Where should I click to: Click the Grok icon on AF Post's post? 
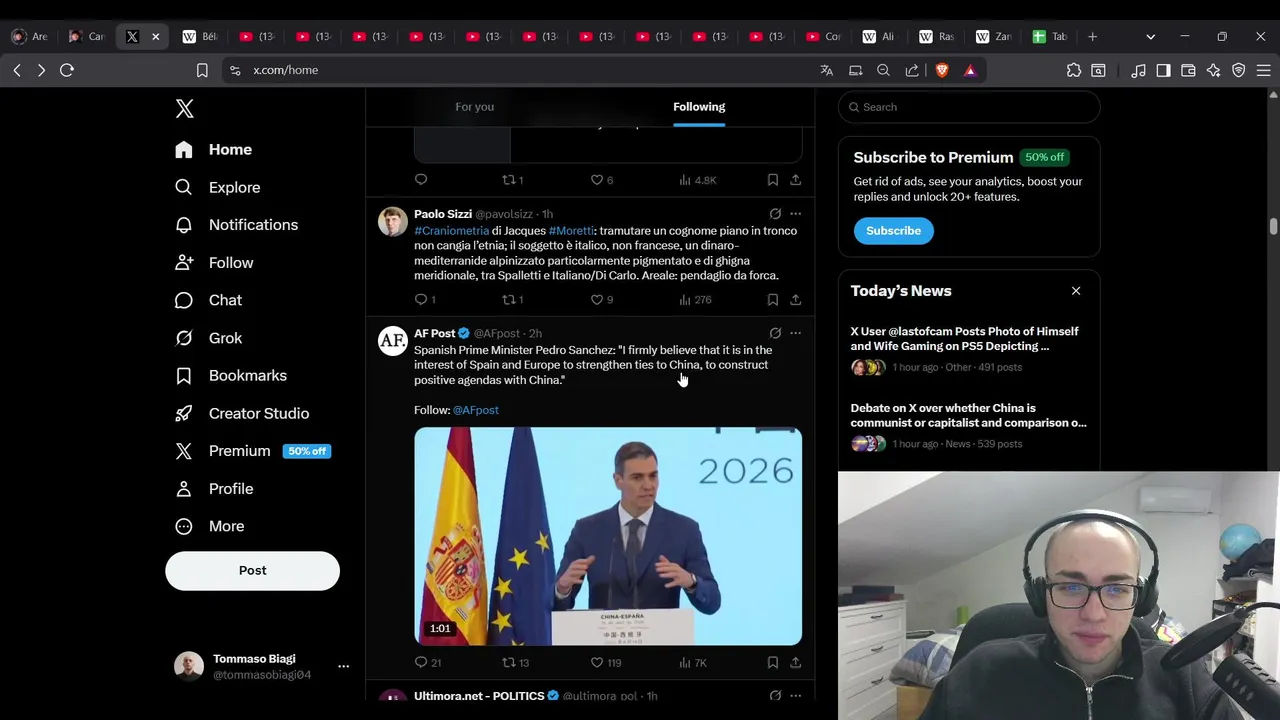(x=775, y=333)
